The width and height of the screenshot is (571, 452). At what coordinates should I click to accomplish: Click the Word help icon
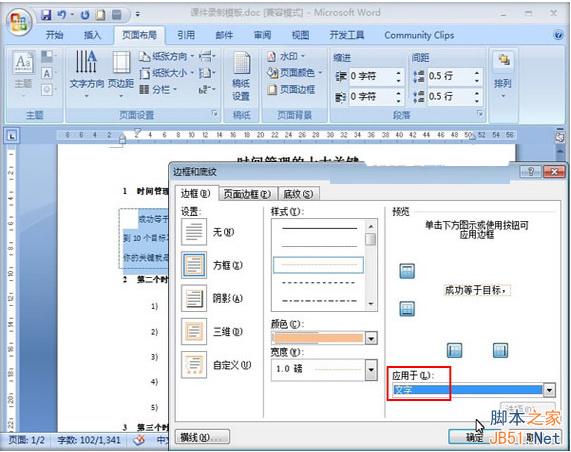click(558, 35)
